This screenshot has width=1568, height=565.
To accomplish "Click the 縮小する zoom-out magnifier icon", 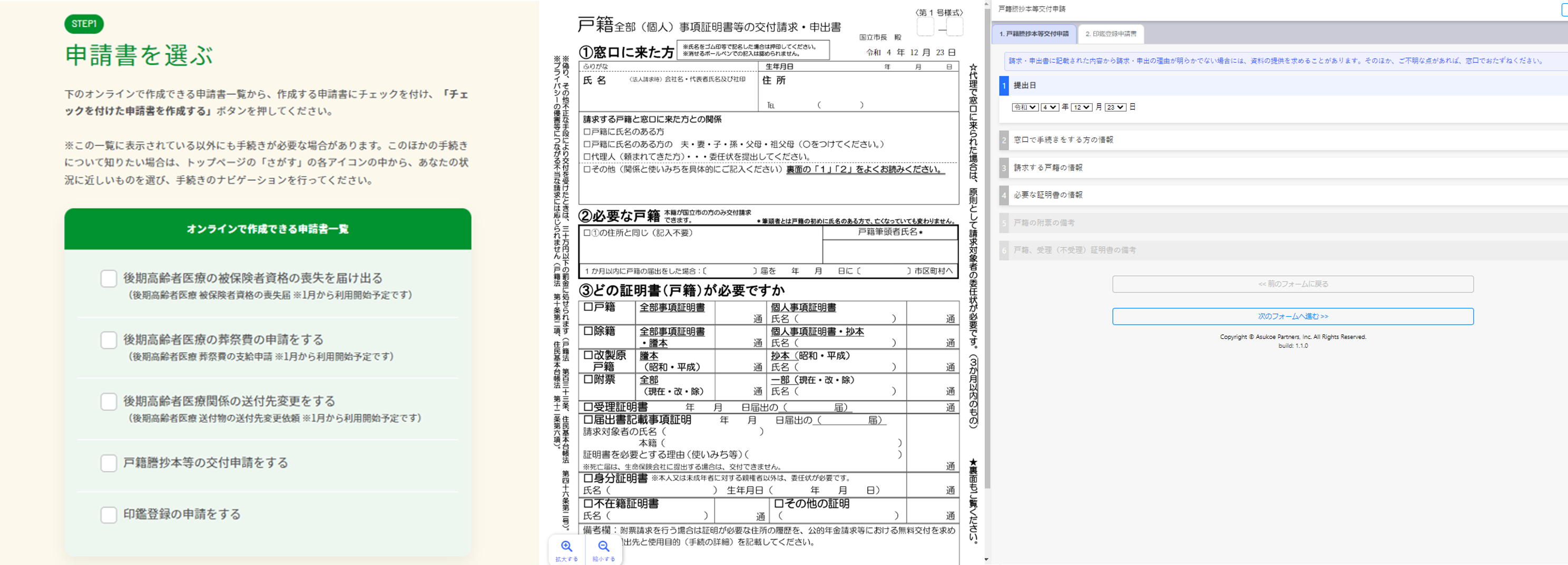I will click(x=603, y=546).
